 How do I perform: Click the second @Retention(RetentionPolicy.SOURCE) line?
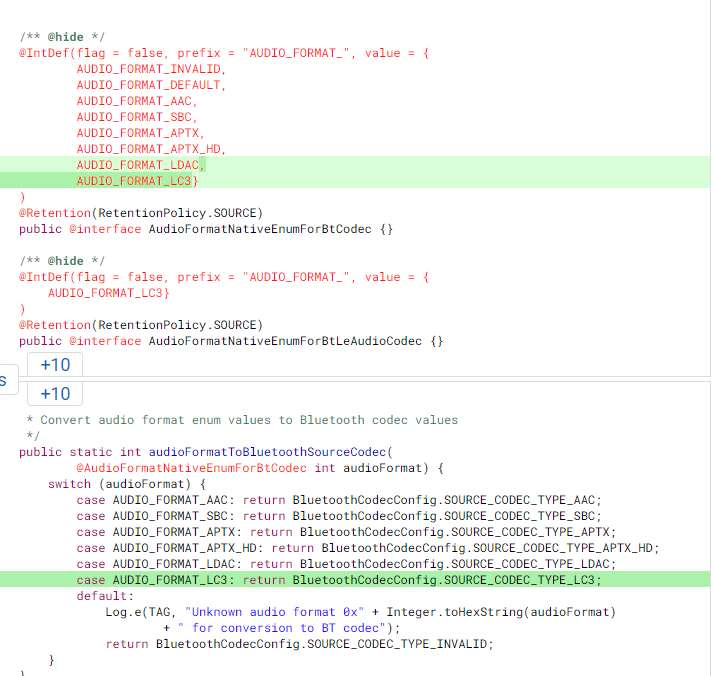141,325
